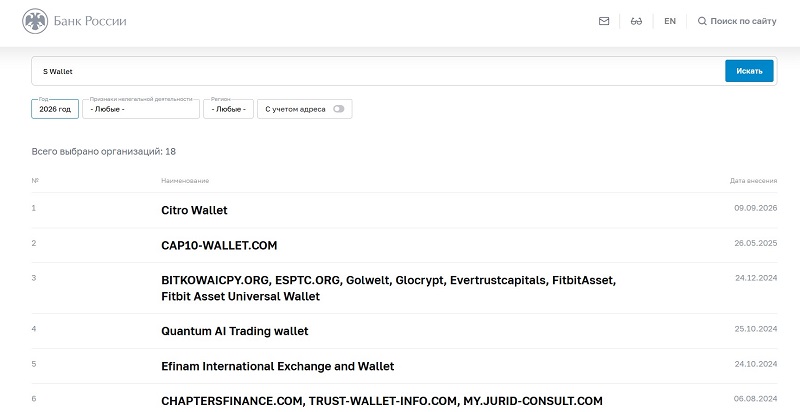Open the "Citro Wallet" entry
800x412 pixels.
pos(194,211)
